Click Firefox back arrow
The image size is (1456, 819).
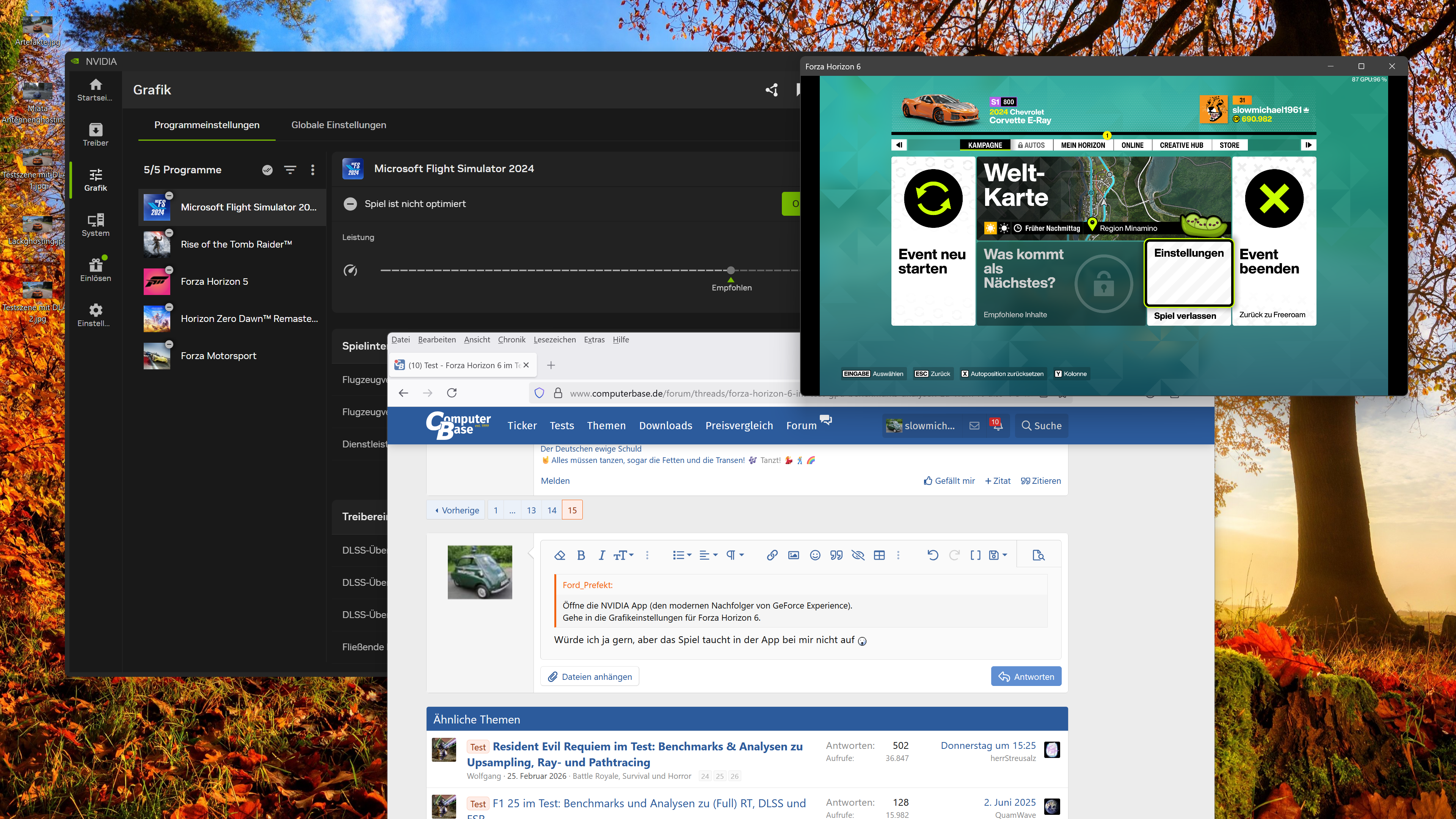pos(403,393)
